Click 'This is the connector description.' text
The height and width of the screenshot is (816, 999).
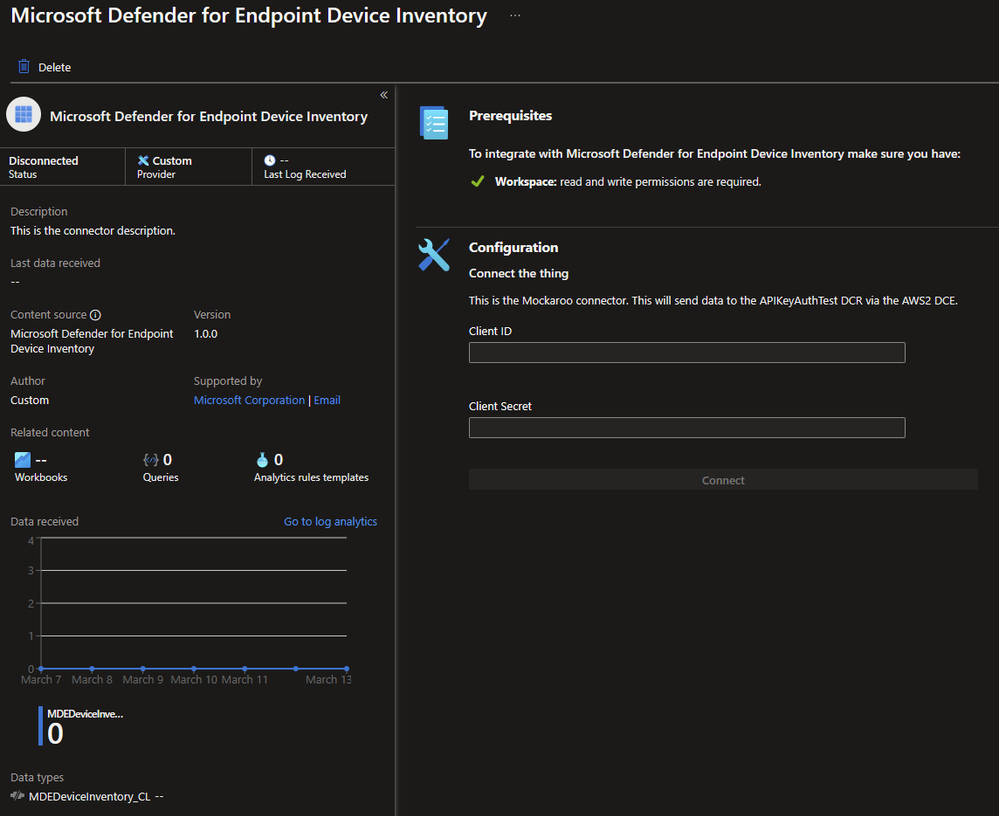[93, 231]
